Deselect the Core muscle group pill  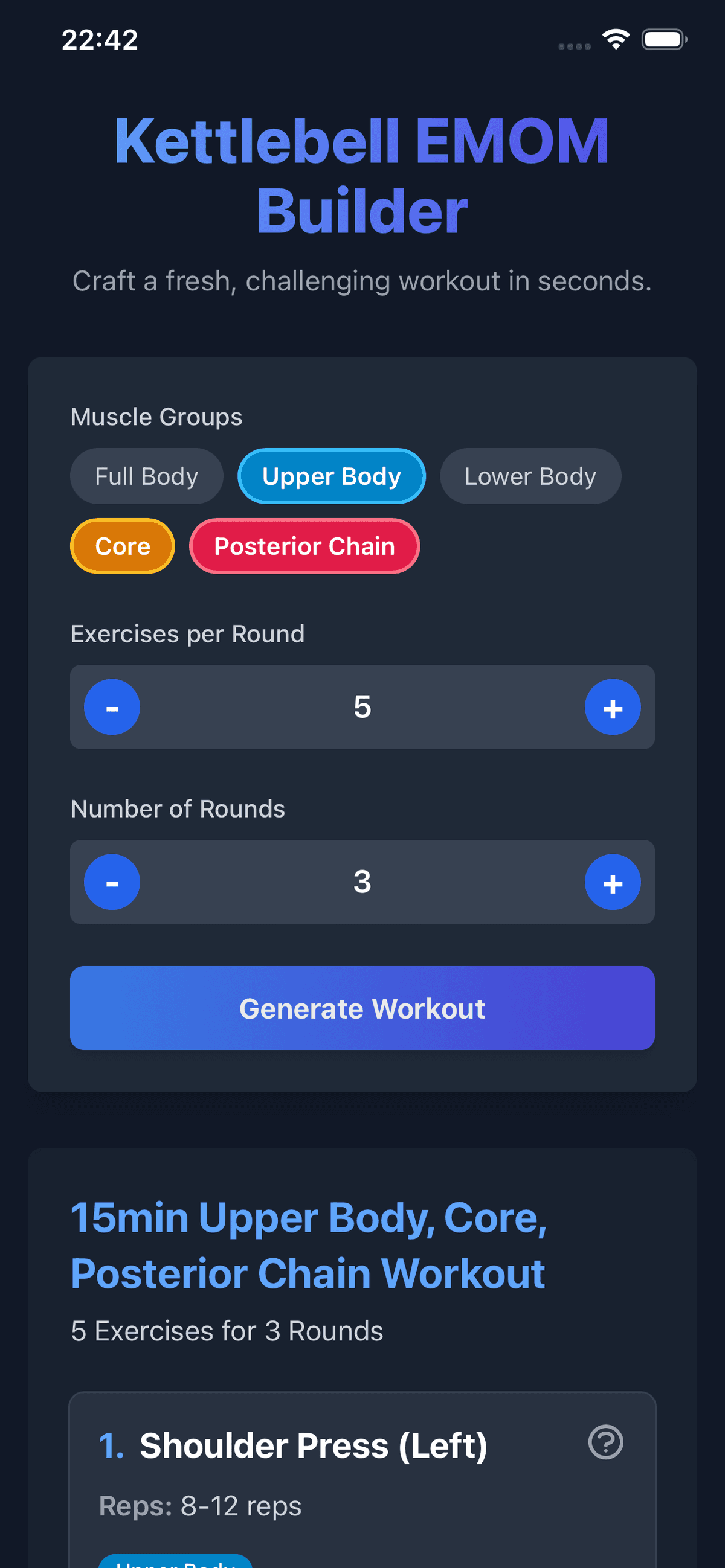point(123,546)
